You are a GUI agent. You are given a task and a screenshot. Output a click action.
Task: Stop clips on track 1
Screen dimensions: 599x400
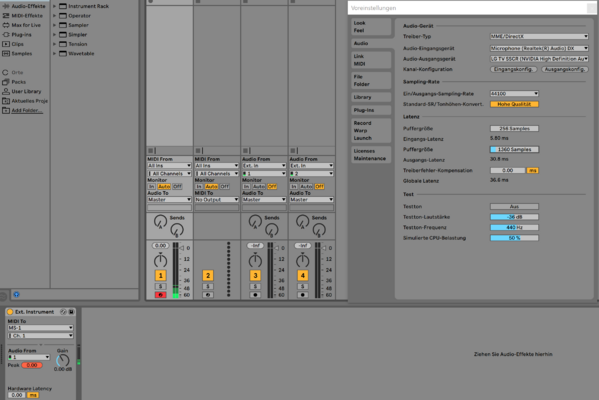pos(151,151)
